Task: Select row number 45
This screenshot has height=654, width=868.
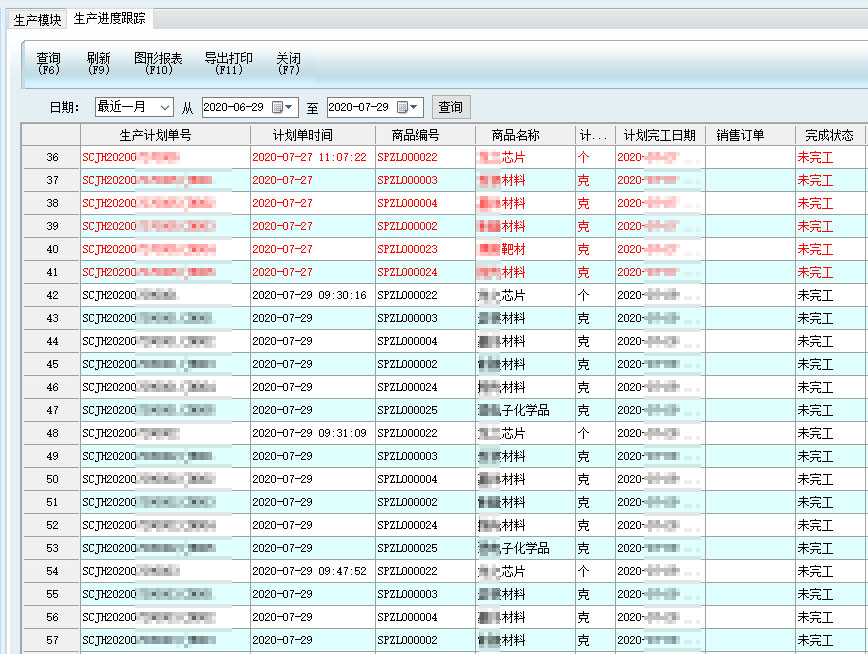Action: click(52, 364)
